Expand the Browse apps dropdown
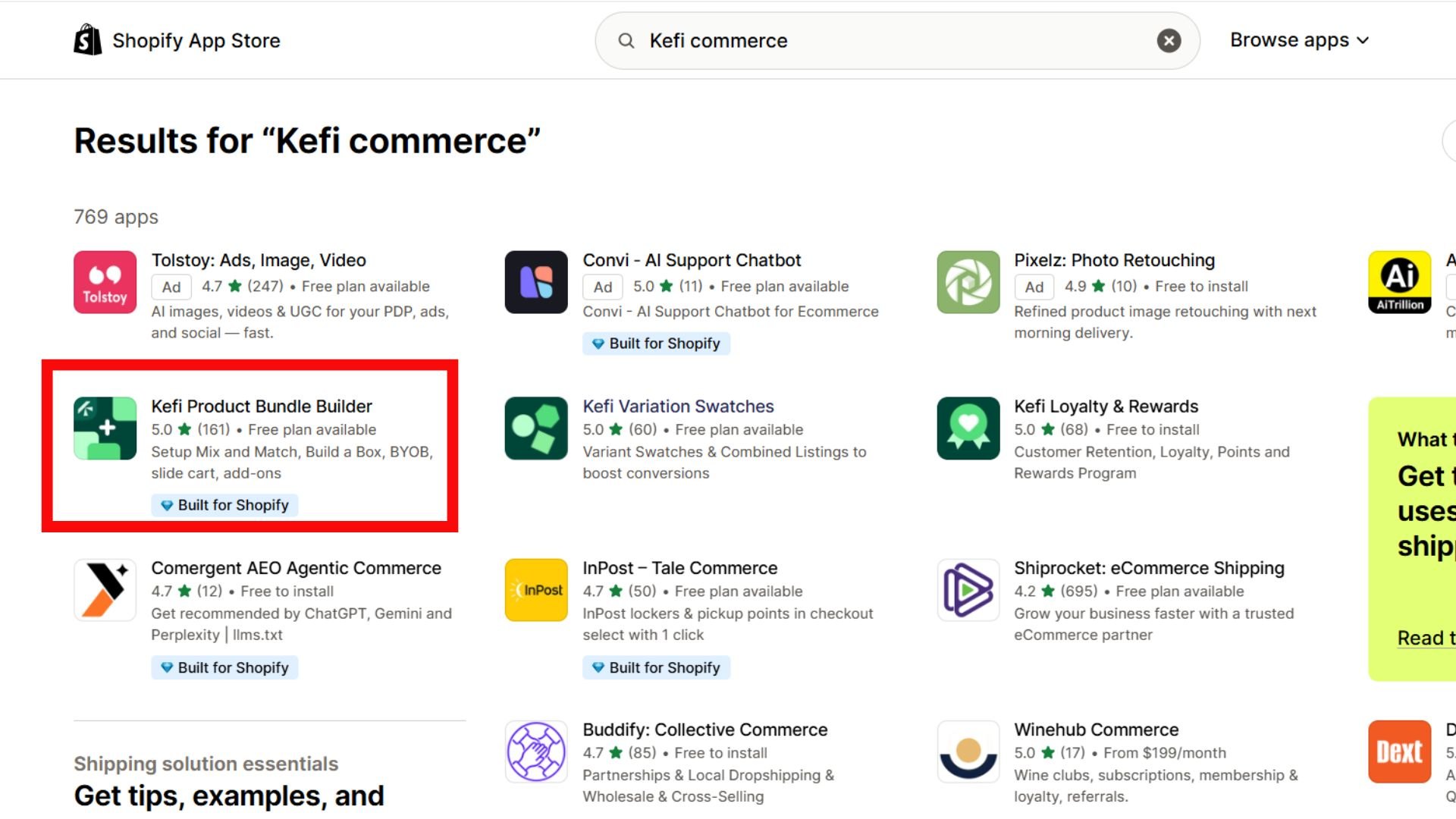This screenshot has height=819, width=1456. [x=1299, y=40]
